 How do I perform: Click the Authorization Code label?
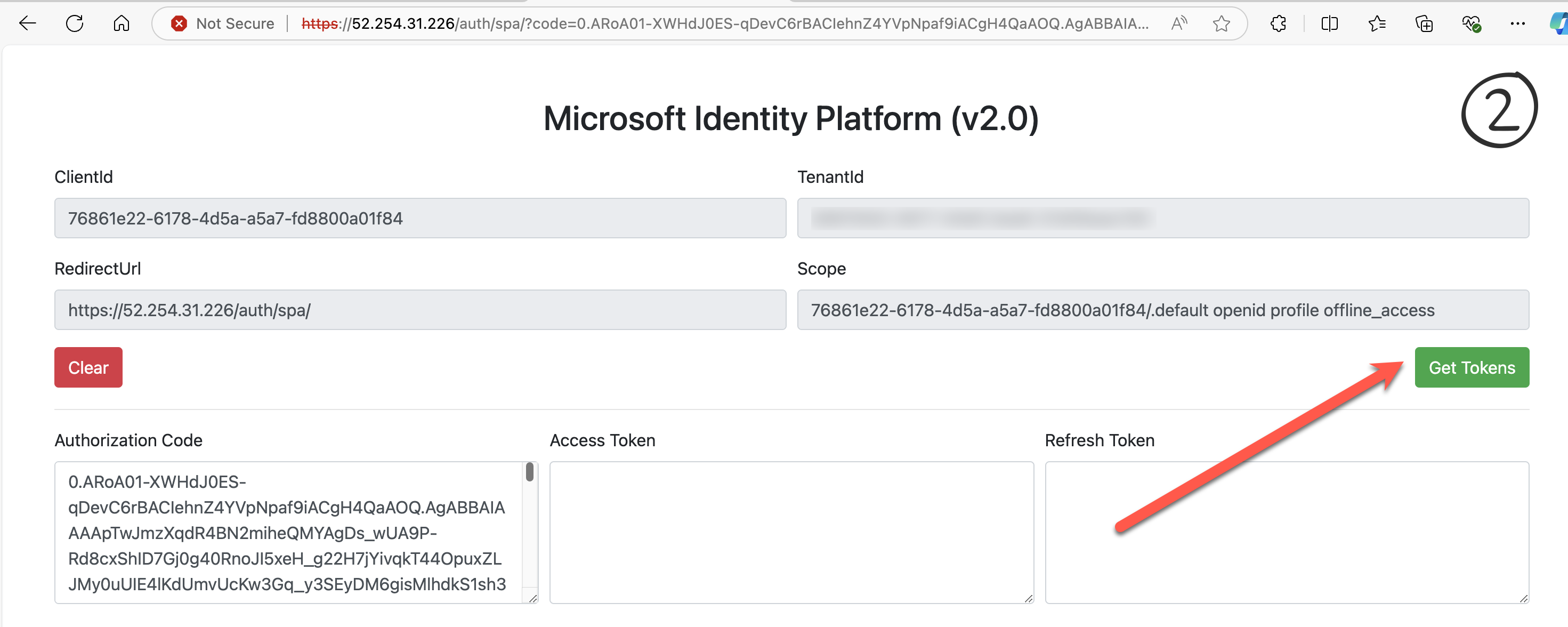pos(128,440)
